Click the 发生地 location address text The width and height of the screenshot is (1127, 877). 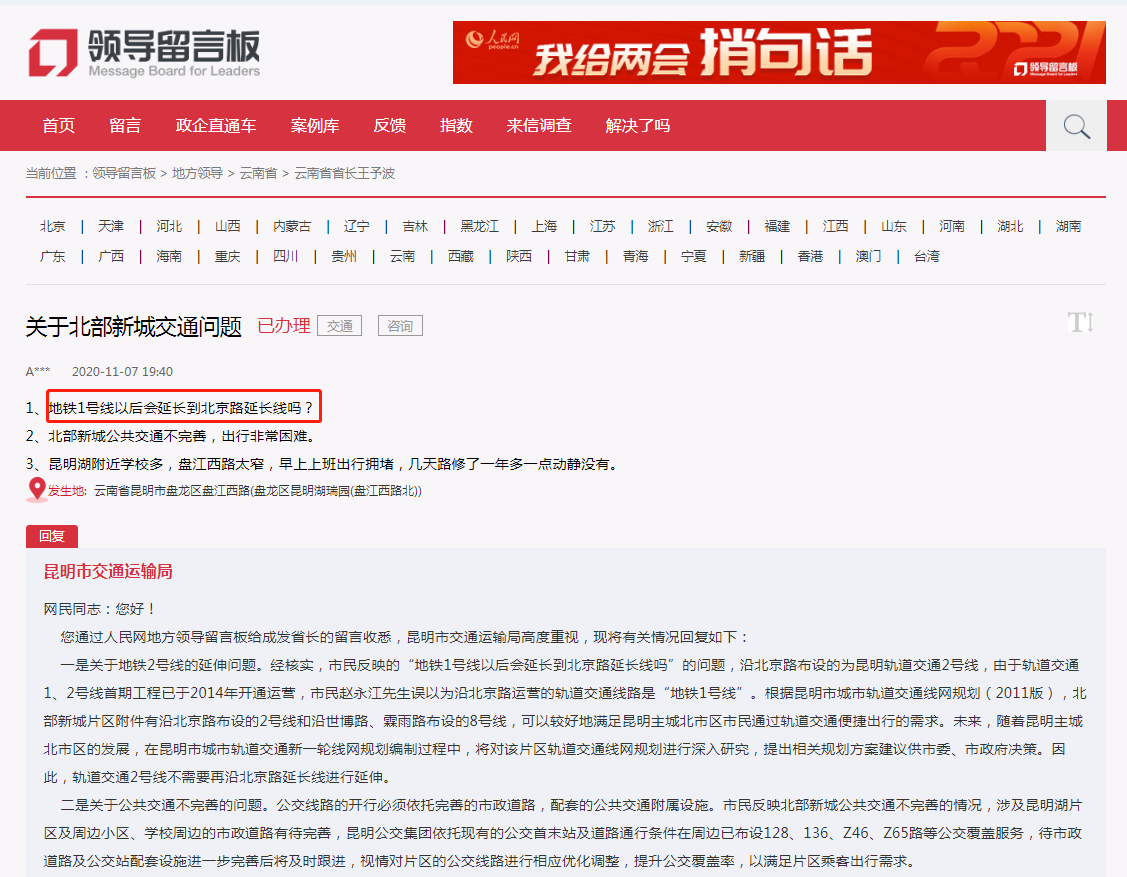[258, 490]
